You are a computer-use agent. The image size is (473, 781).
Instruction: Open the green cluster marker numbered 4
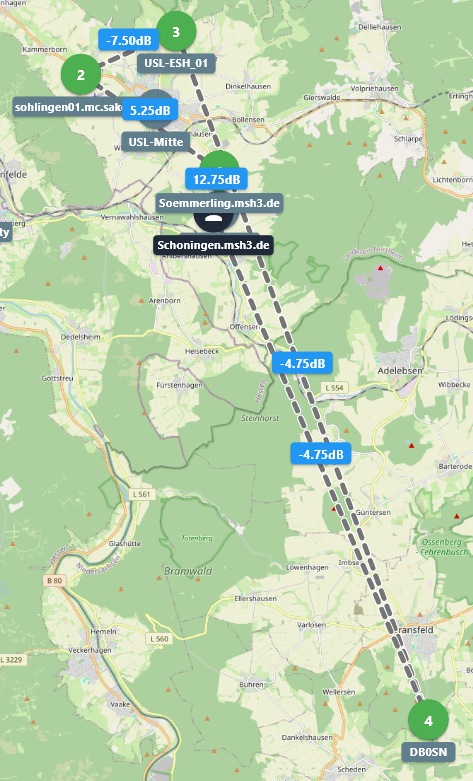pos(428,720)
